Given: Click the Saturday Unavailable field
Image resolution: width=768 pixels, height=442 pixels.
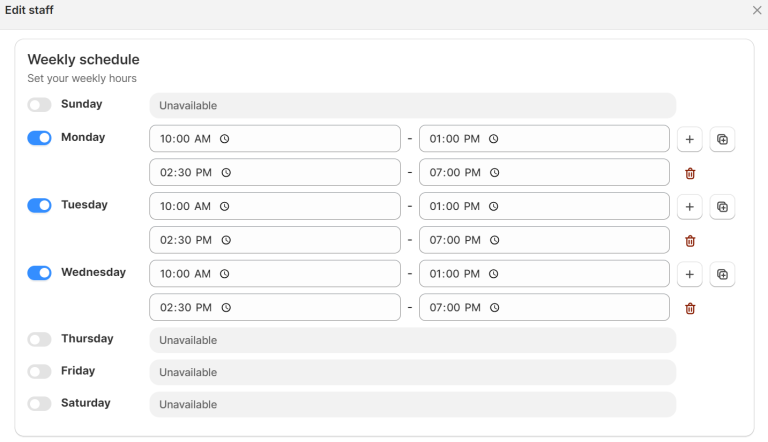Looking at the screenshot, I should coord(413,405).
